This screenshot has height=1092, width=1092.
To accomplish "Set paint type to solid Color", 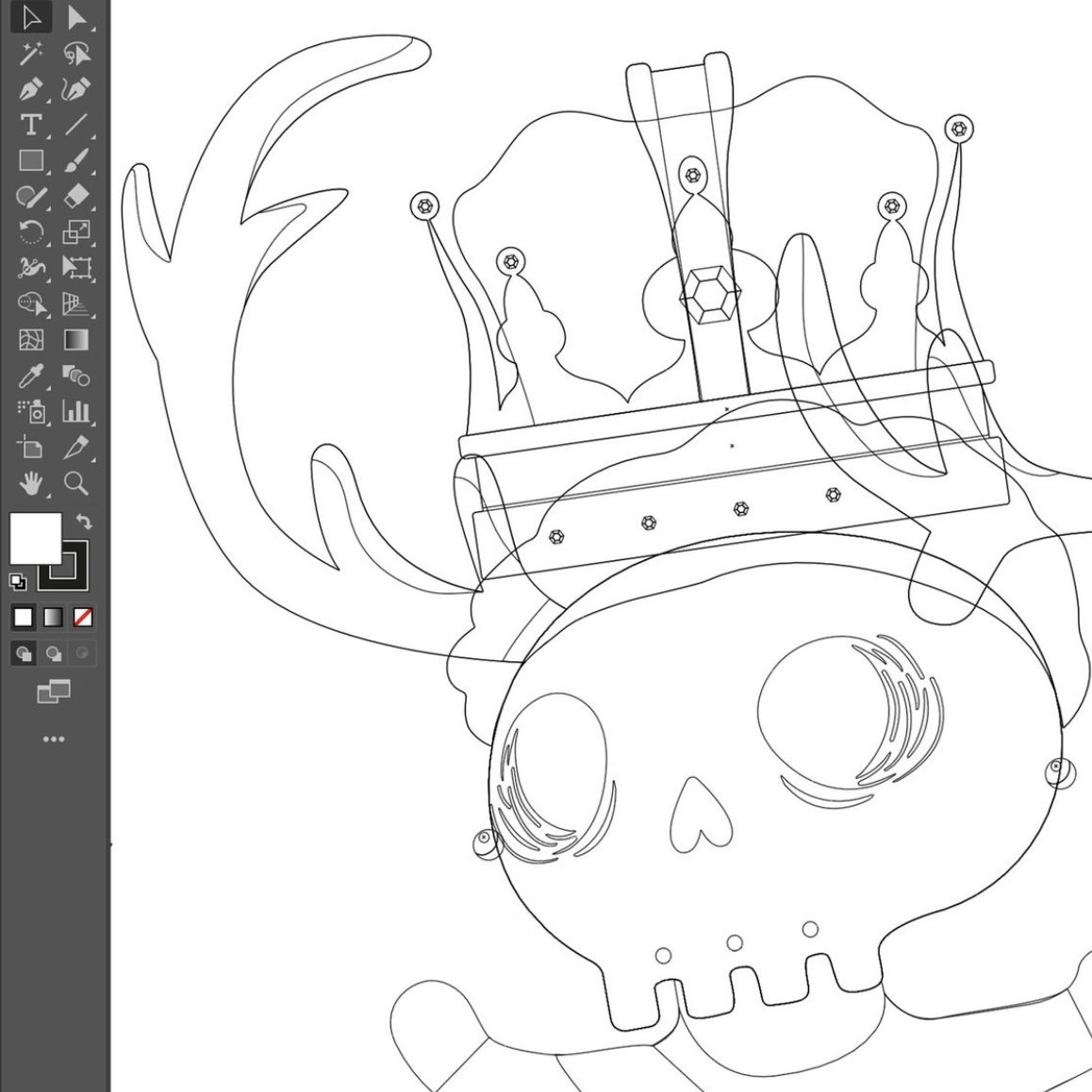I will (x=24, y=617).
